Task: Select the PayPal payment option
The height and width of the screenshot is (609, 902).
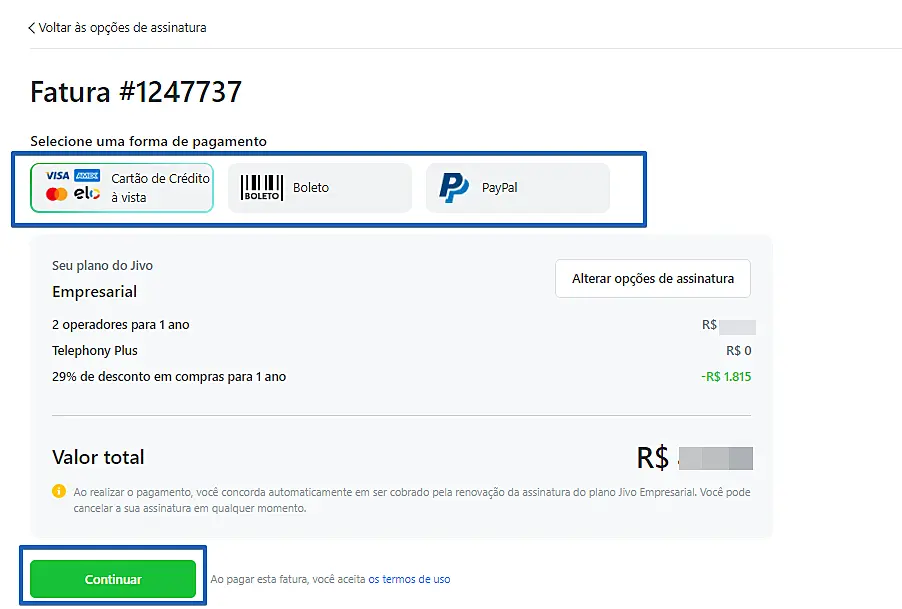Action: [518, 187]
